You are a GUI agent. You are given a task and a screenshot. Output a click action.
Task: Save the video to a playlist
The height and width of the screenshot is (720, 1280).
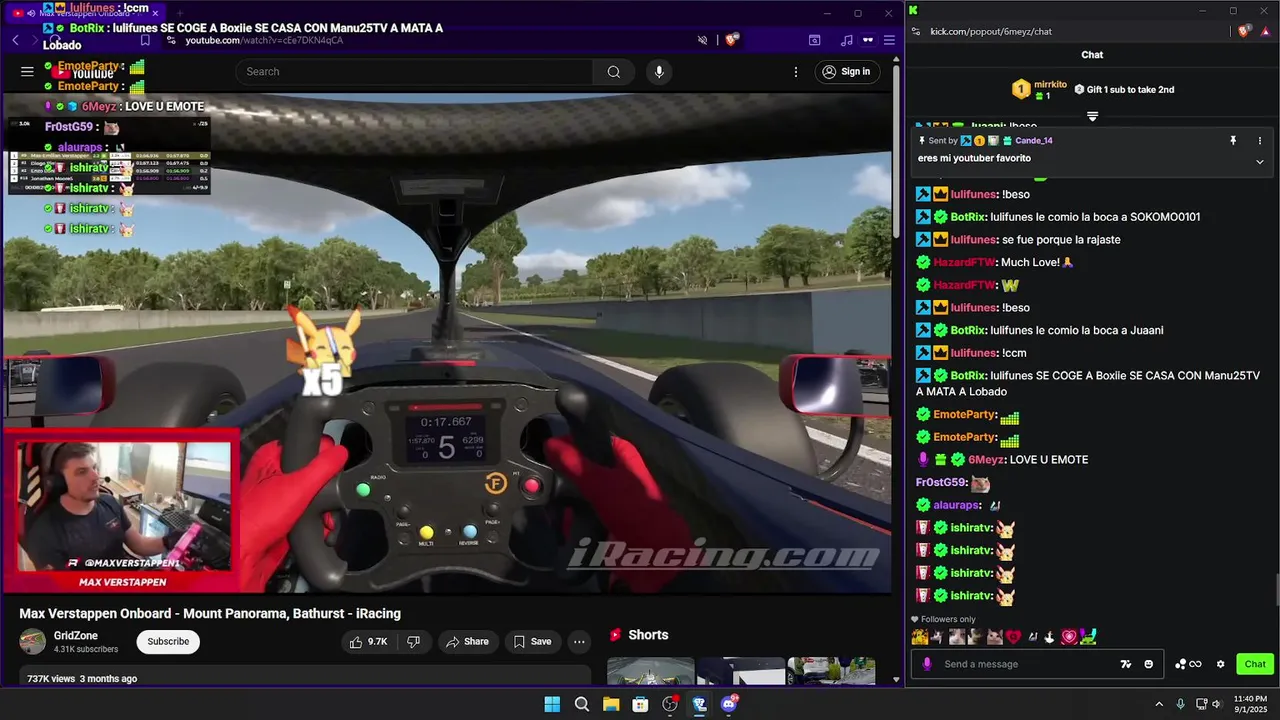point(532,642)
